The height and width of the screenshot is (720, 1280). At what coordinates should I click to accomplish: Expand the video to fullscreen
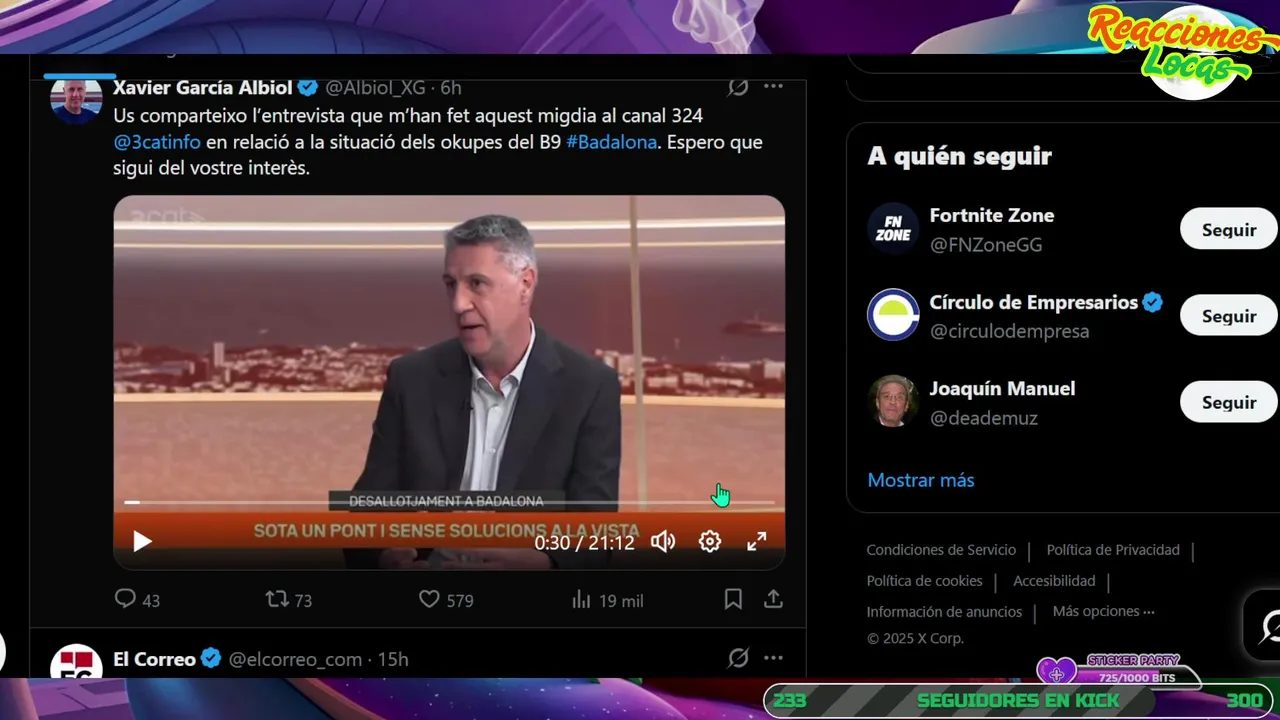757,542
